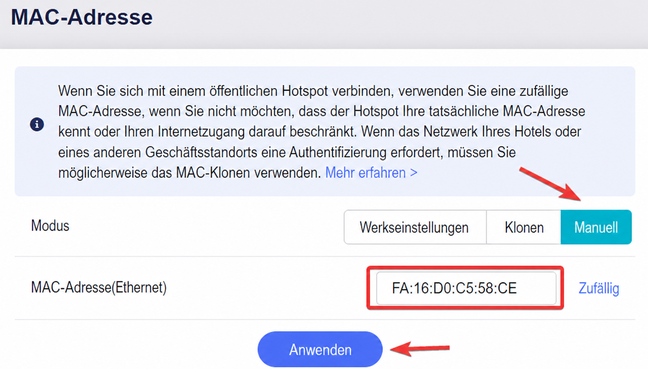Click the hotspot information paragraph text
This screenshot has height=369, width=648.
322,131
